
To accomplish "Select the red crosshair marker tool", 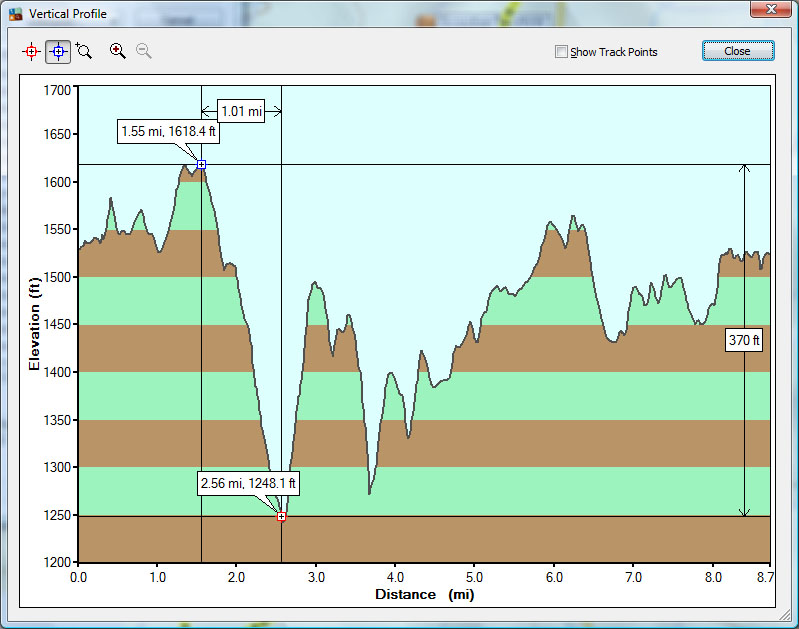I will click(x=32, y=51).
